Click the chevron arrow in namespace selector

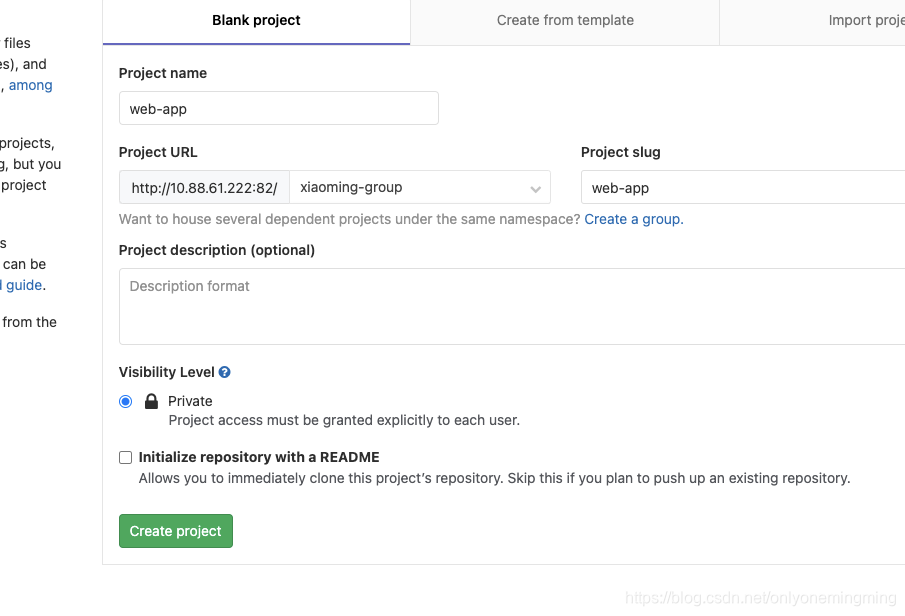[x=536, y=189]
